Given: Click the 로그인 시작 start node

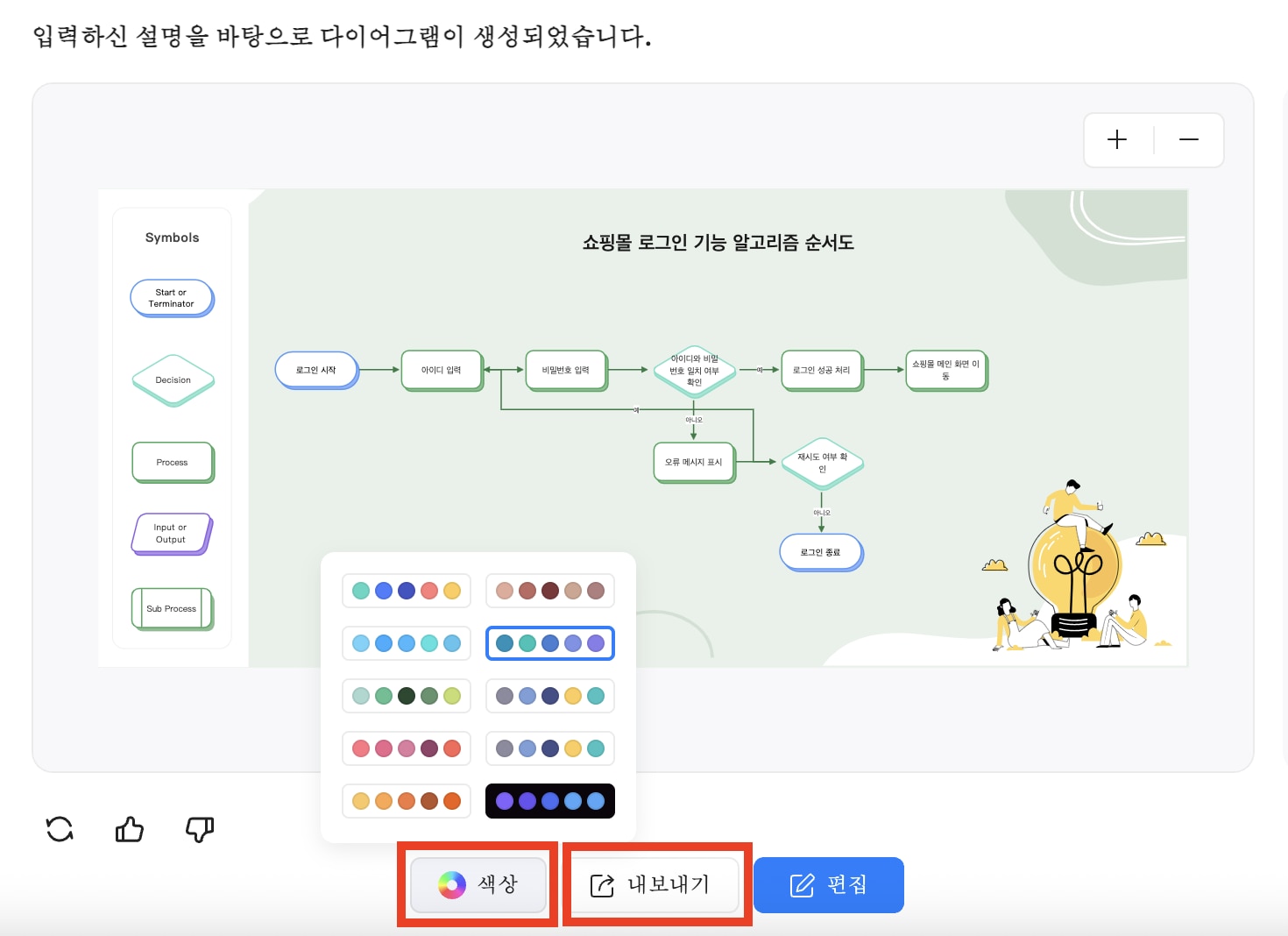Looking at the screenshot, I should click(x=316, y=370).
